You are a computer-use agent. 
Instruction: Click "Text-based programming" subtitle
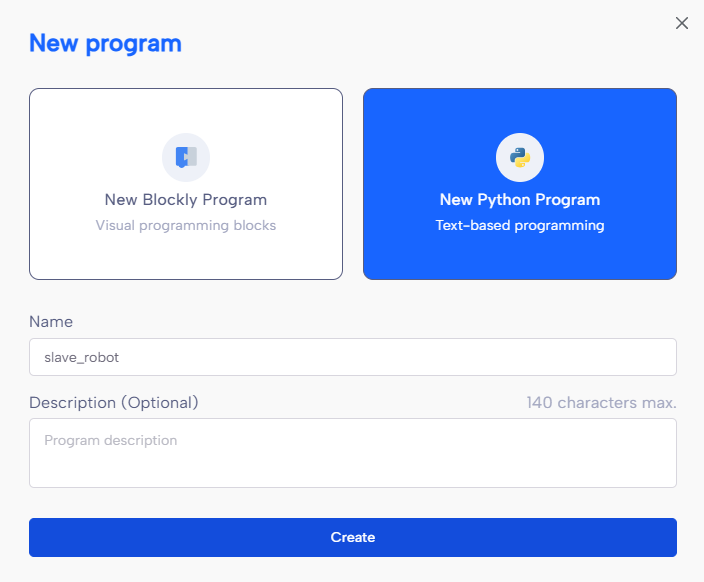pos(520,225)
